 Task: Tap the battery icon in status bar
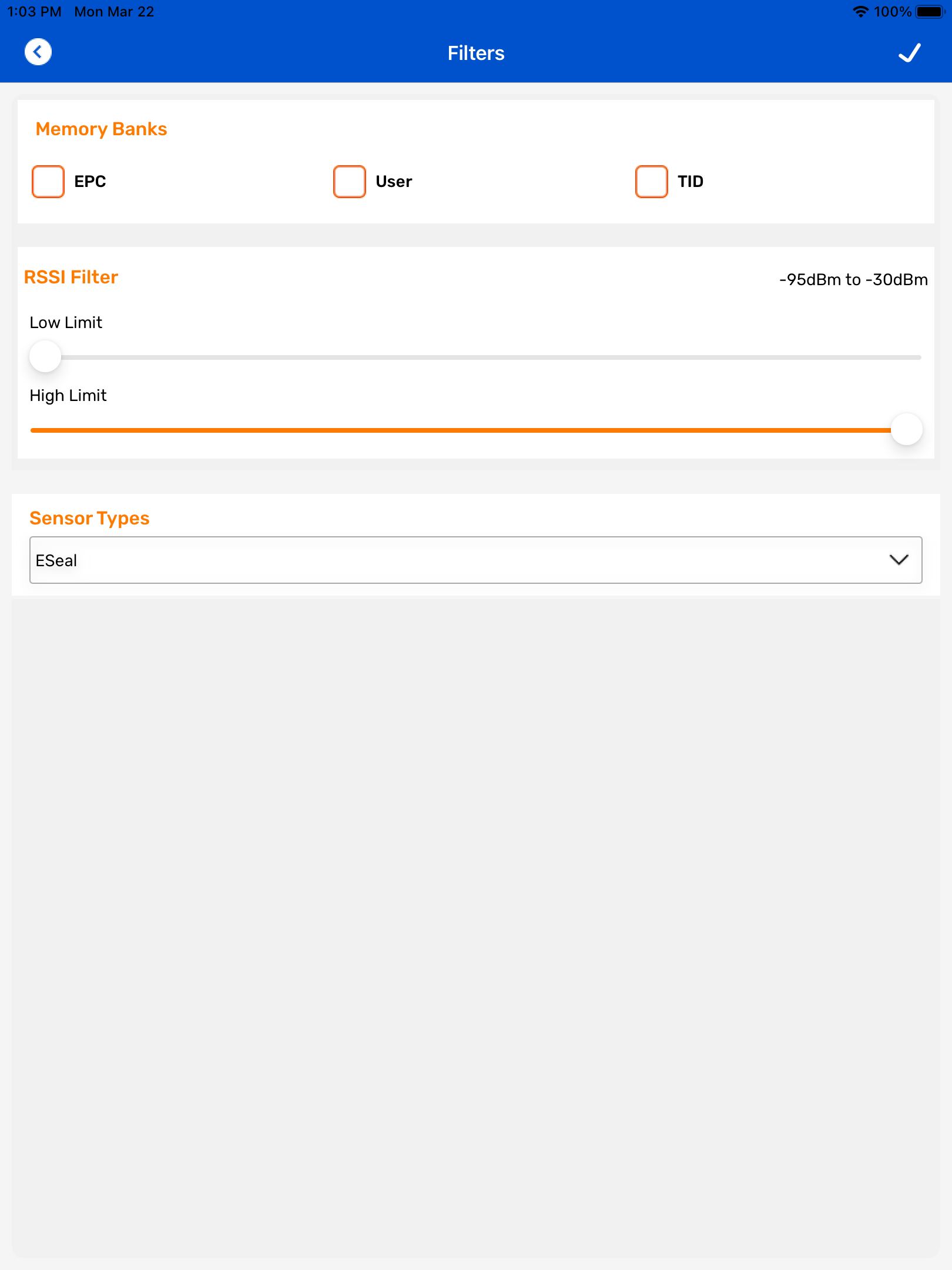929,12
